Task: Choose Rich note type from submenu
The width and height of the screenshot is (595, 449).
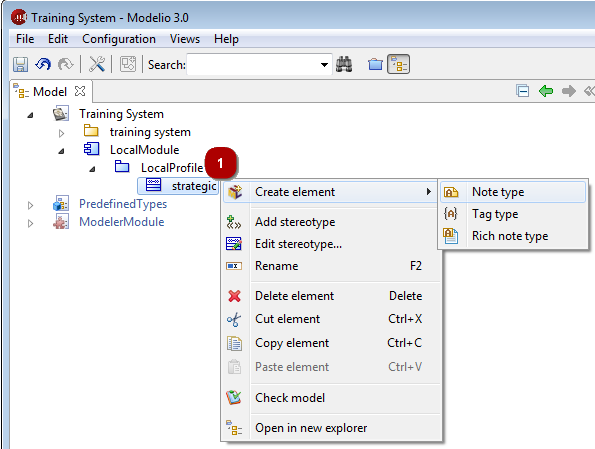Action: (513, 236)
